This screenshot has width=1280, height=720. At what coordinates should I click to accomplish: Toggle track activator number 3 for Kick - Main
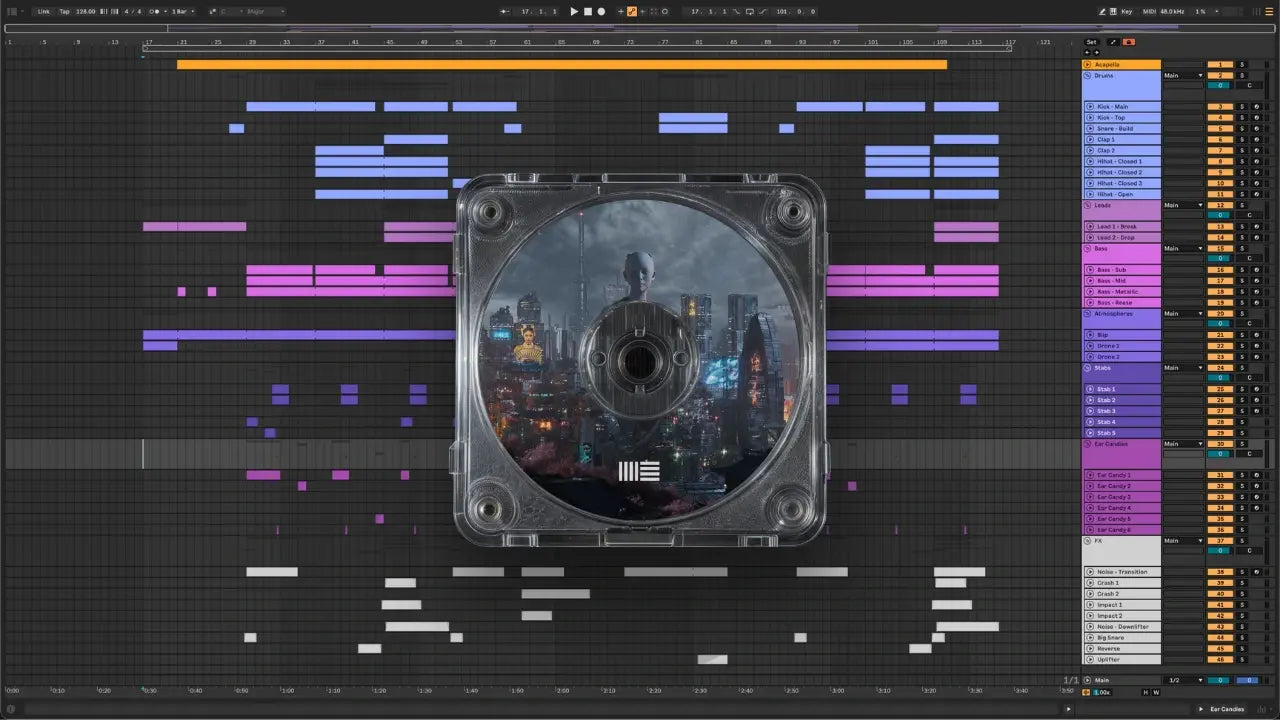pos(1220,107)
